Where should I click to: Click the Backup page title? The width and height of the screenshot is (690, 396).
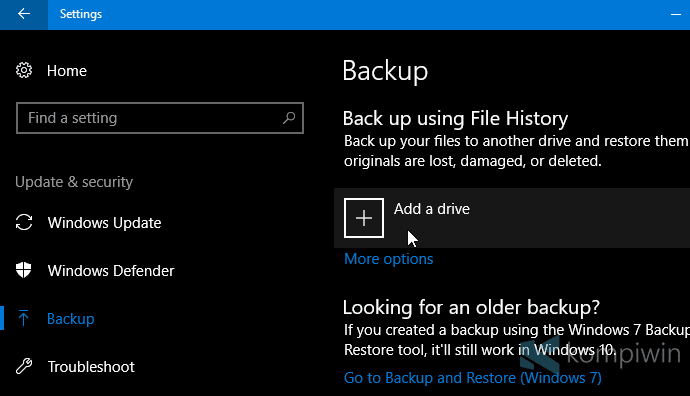tap(385, 71)
